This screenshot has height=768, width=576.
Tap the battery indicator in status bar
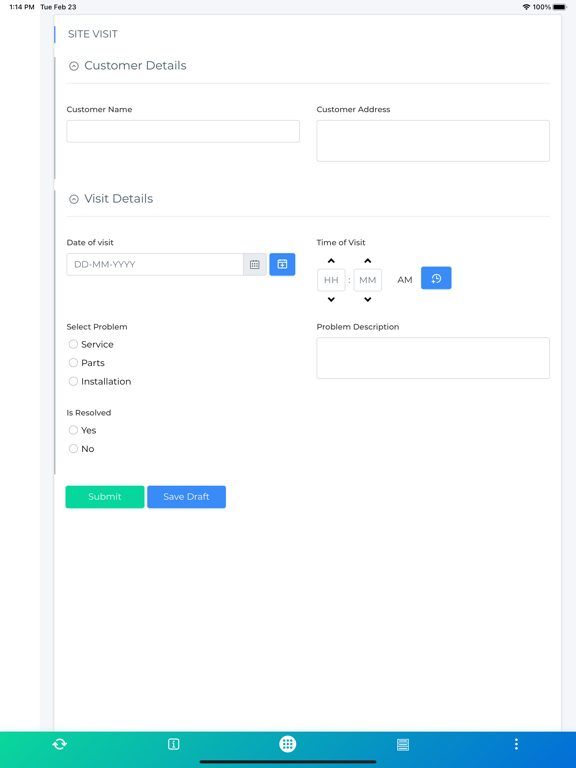point(560,7)
